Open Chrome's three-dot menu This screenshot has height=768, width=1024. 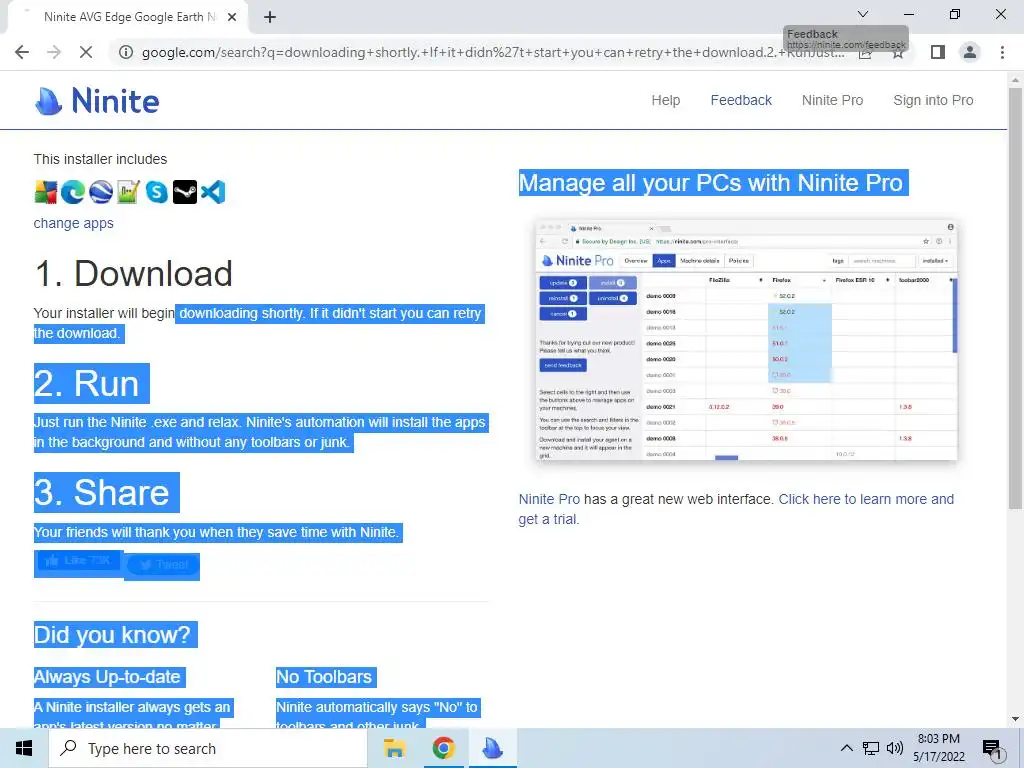click(x=1002, y=52)
